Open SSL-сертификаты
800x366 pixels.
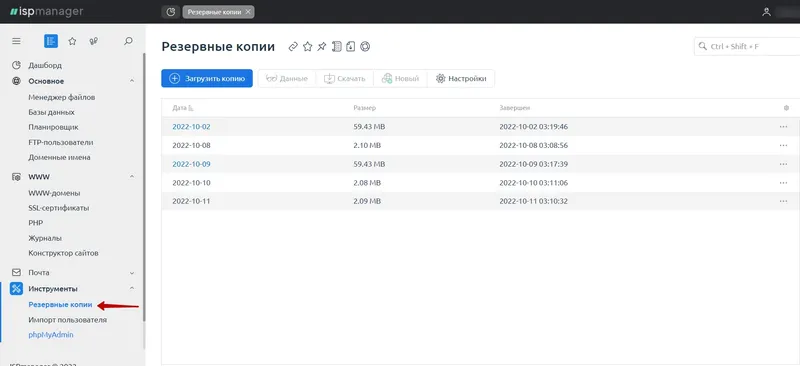pyautogui.click(x=59, y=208)
